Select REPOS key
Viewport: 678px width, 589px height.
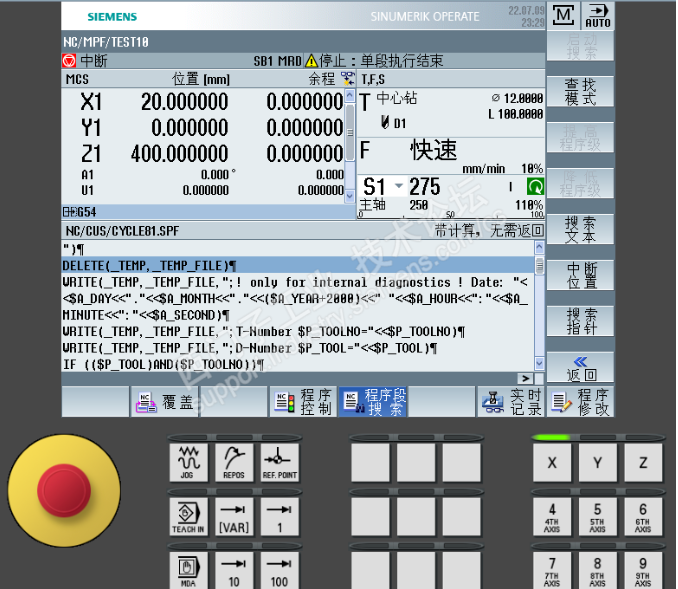point(234,462)
